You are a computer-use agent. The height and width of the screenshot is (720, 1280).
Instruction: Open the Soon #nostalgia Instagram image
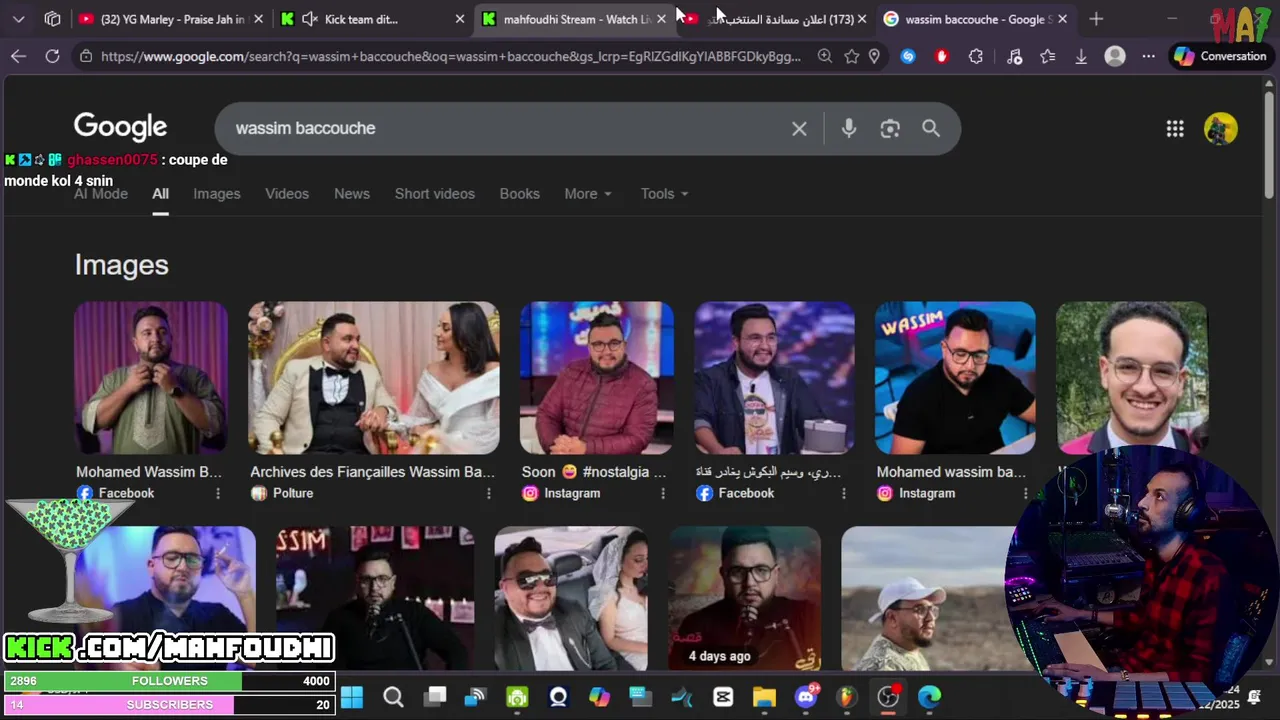click(597, 378)
